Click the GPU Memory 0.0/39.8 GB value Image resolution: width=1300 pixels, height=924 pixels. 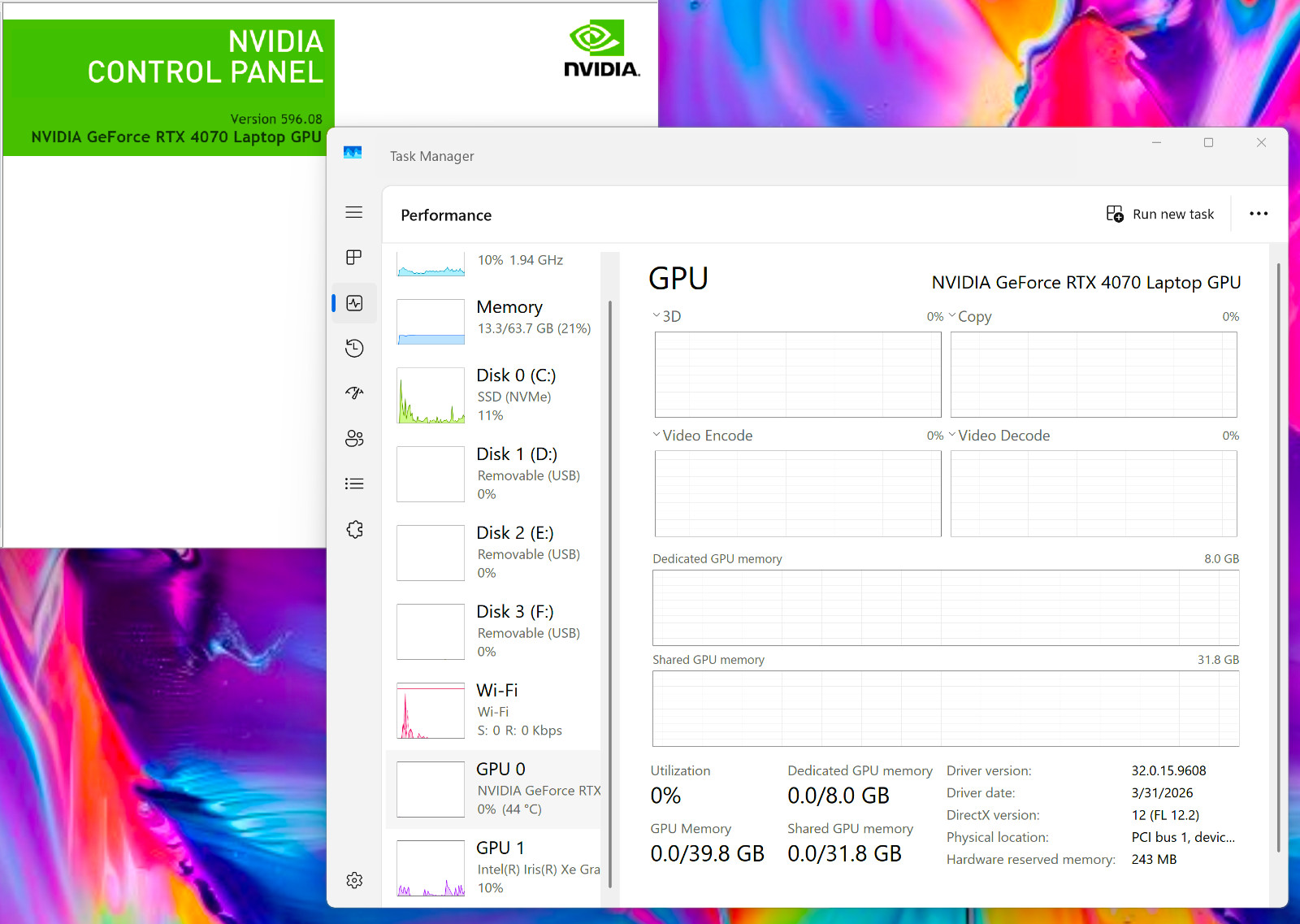coord(707,853)
